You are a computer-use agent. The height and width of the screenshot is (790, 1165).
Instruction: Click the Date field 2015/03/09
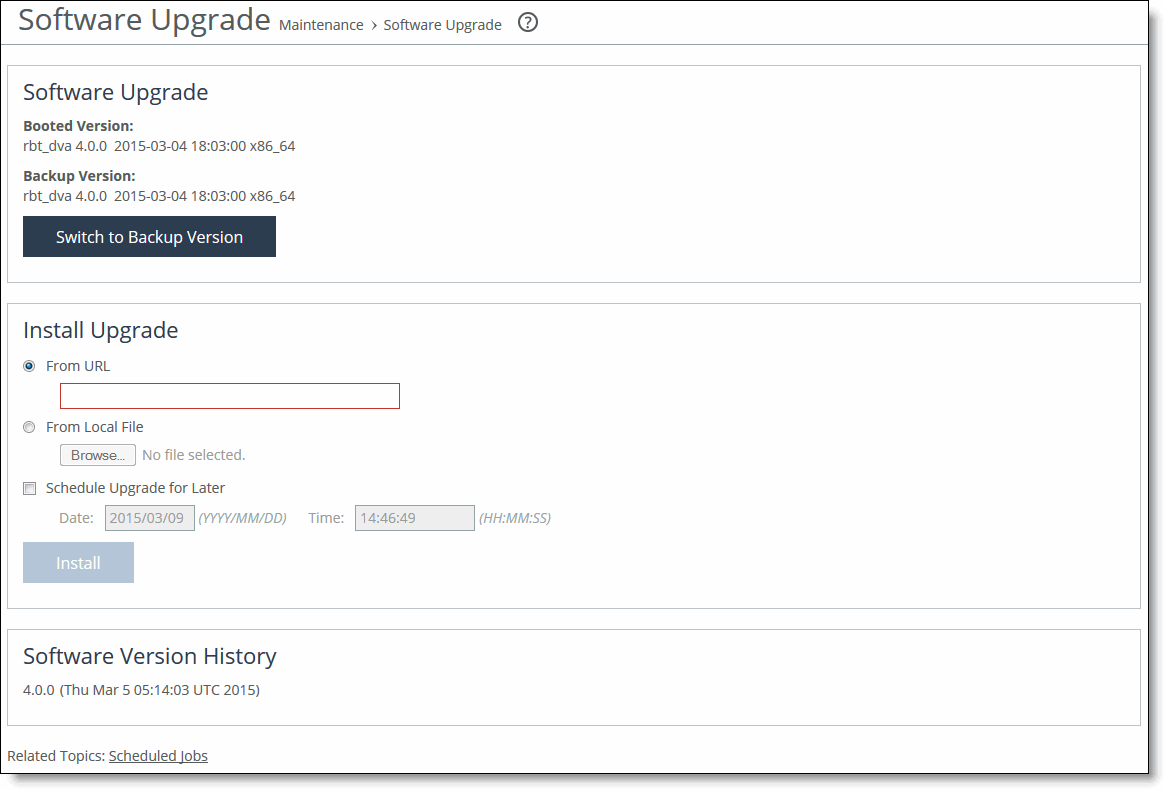point(149,518)
